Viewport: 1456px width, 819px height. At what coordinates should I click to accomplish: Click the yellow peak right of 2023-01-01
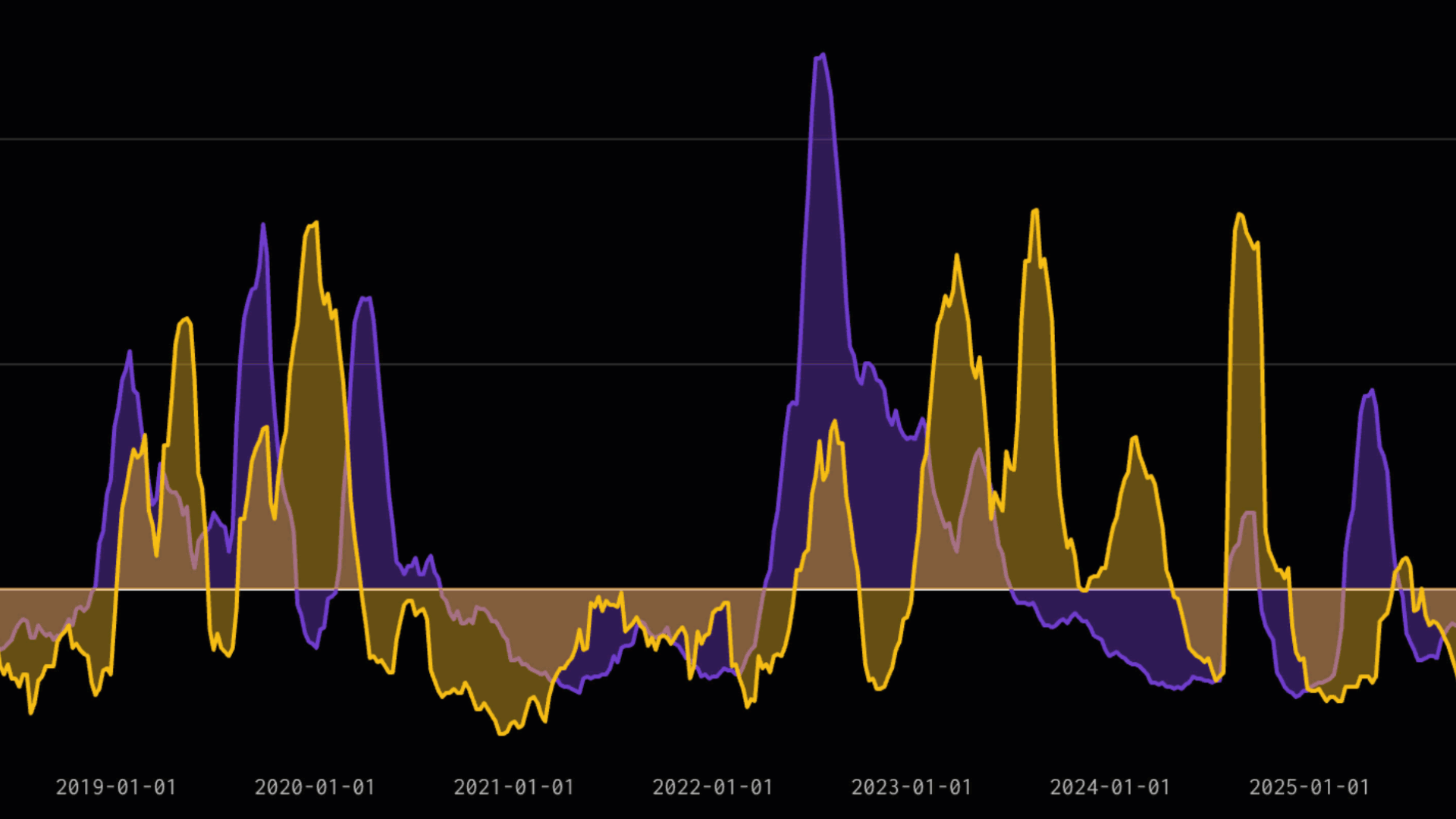[955, 254]
